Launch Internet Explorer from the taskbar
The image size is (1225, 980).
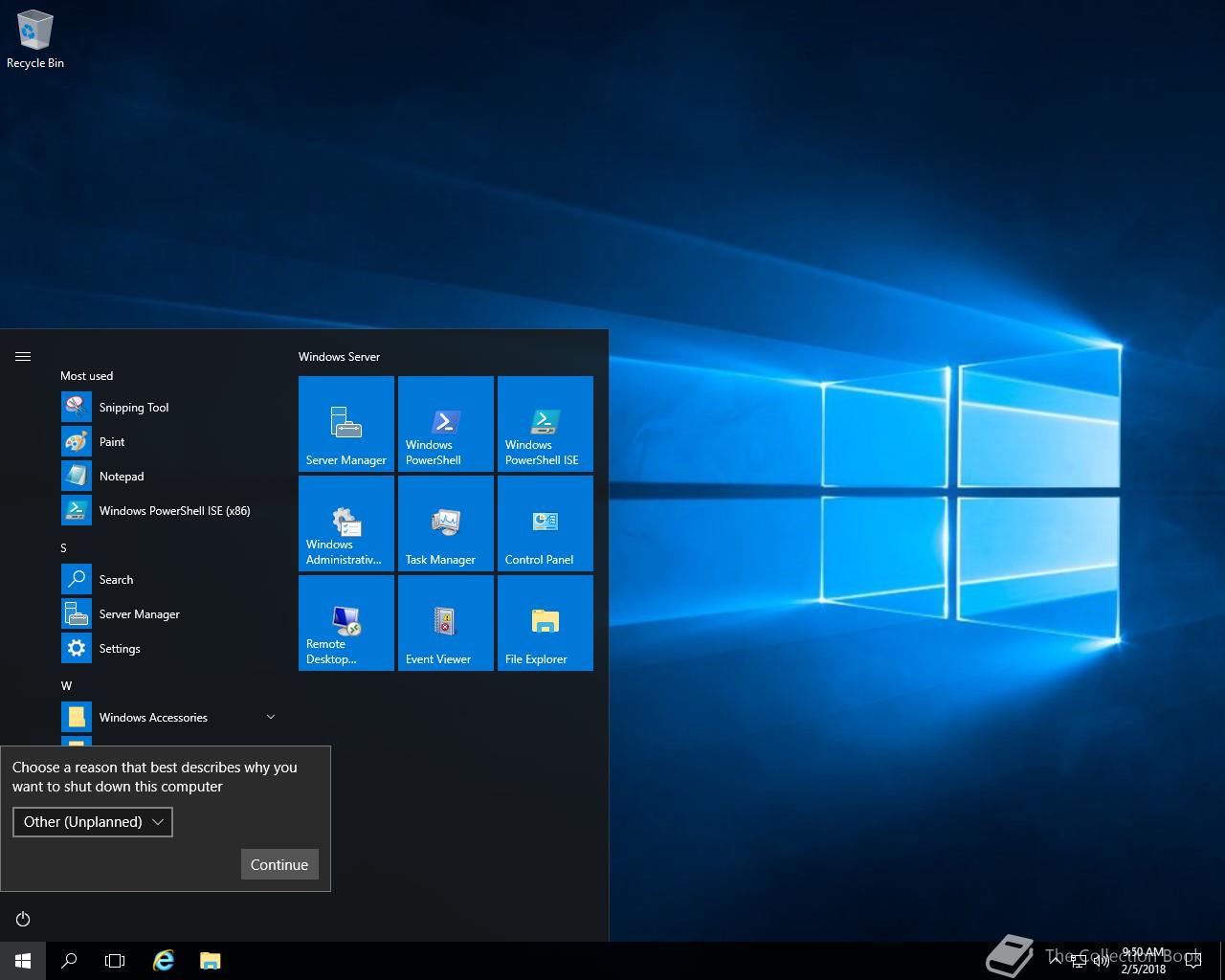click(164, 961)
